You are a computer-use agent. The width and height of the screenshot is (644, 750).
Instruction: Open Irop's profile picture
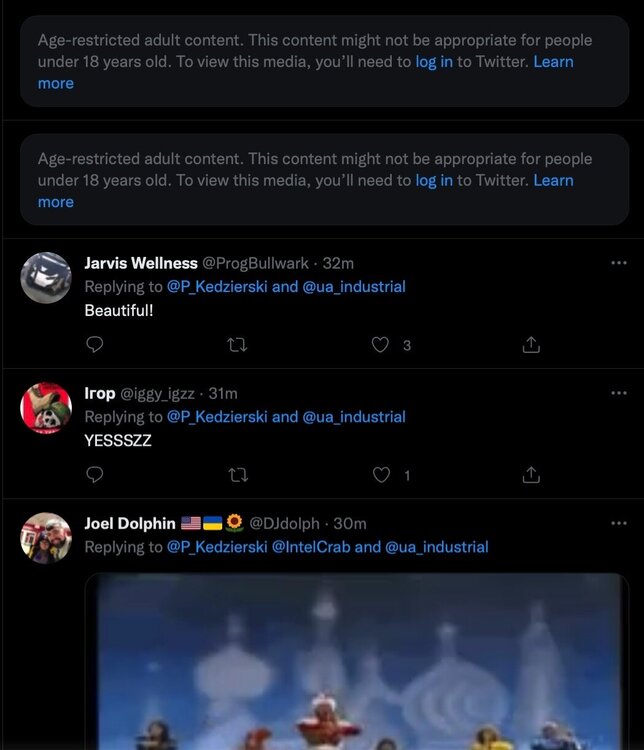(x=46, y=408)
